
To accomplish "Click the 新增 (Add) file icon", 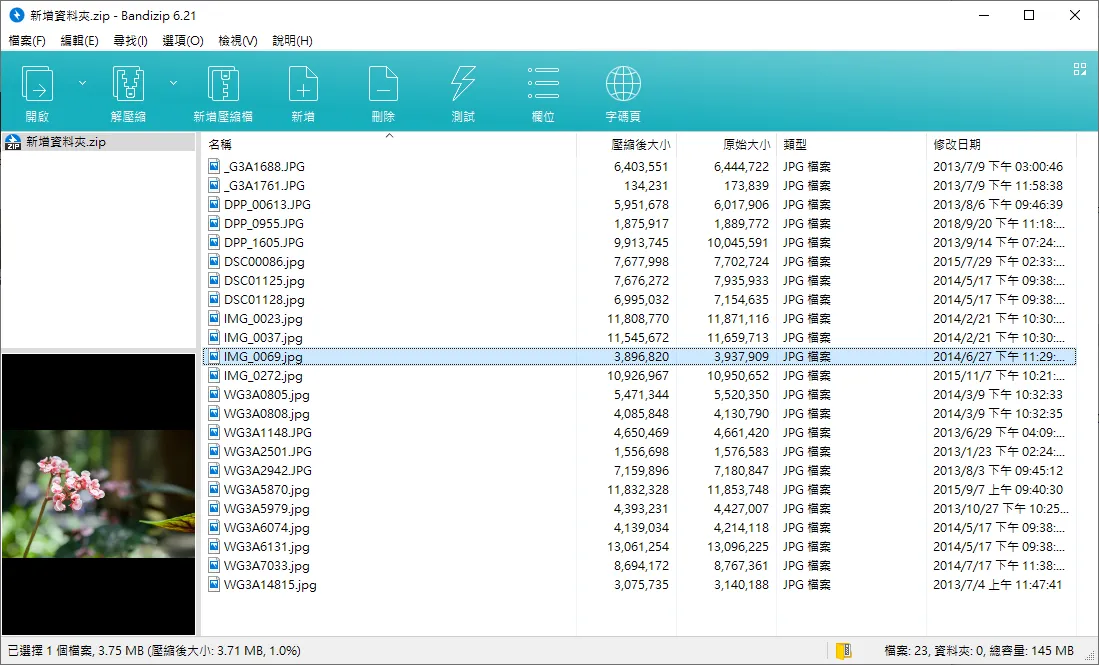I will click(x=303, y=84).
